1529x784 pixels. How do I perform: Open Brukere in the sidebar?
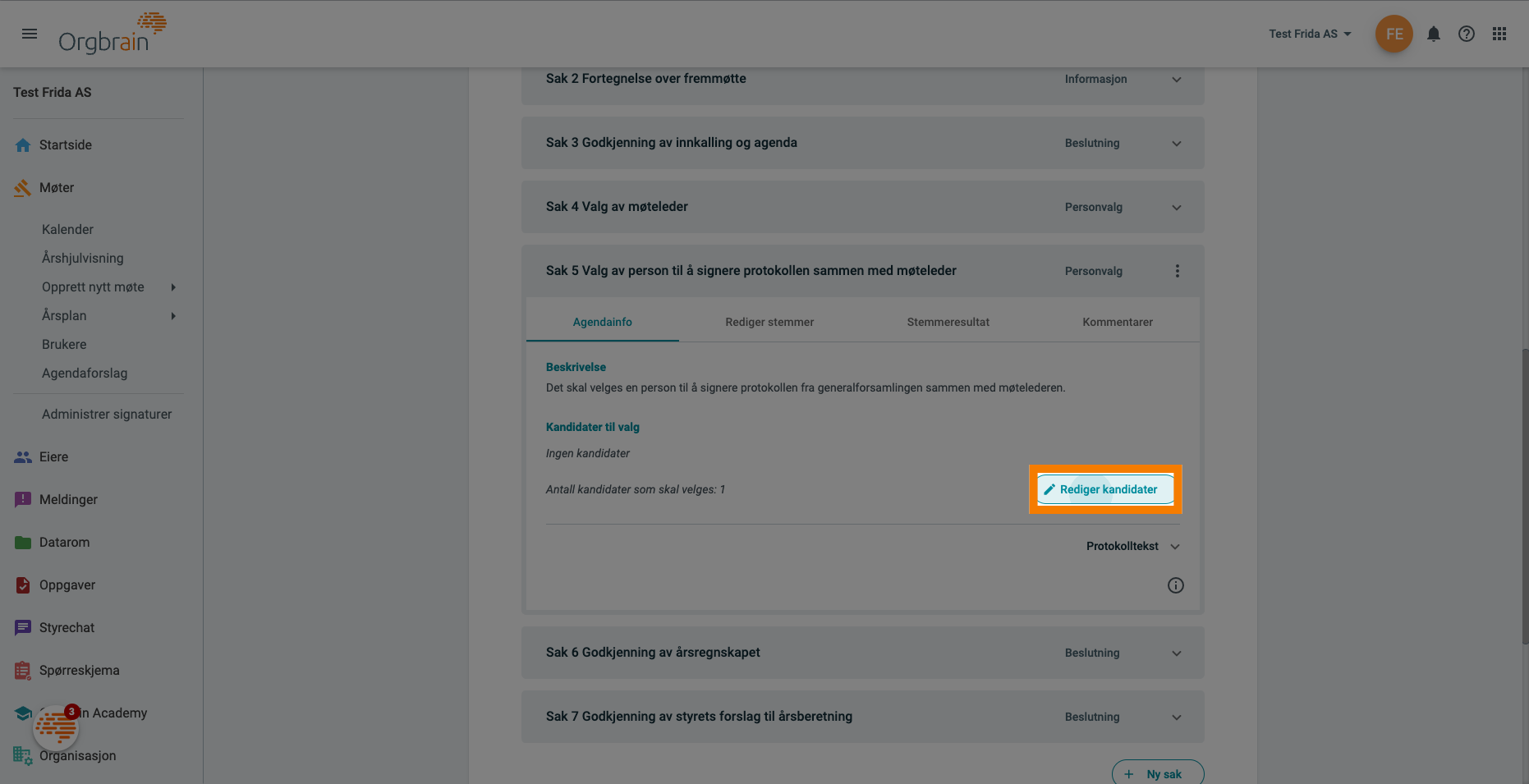64,344
